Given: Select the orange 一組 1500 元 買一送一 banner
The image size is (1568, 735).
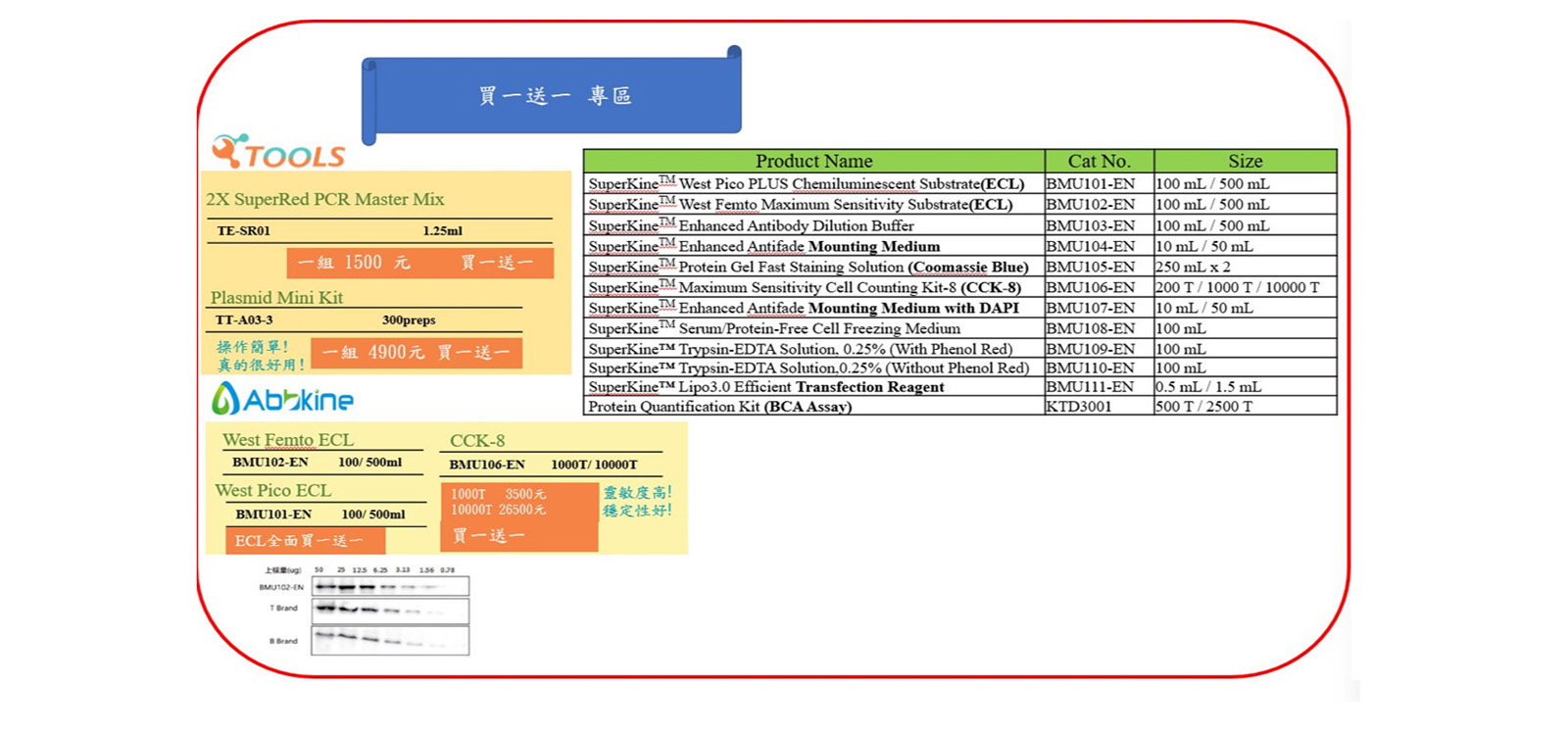Looking at the screenshot, I should (420, 263).
